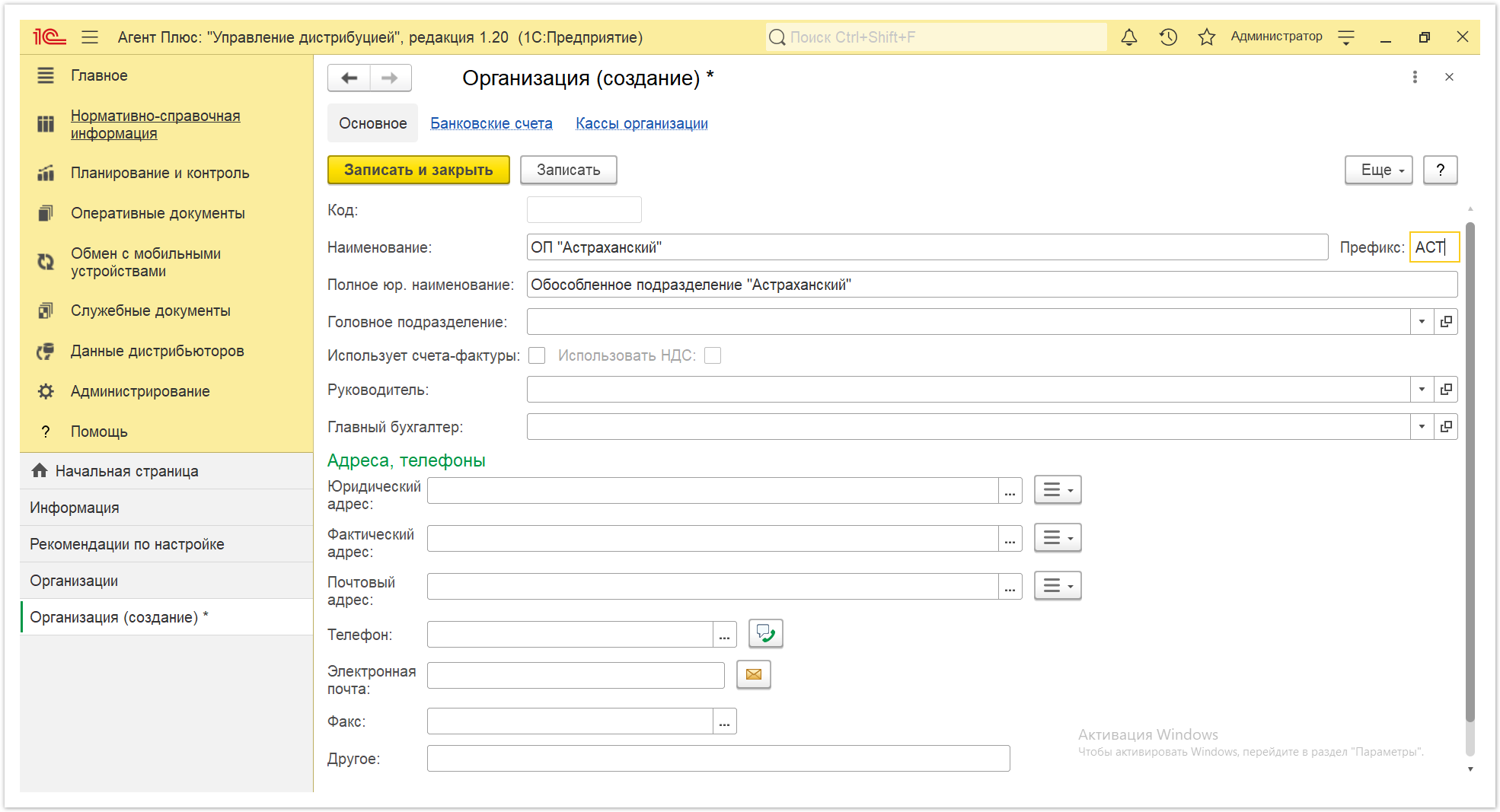Click Записать и закрыть button
Viewport: 1500px width, 812px height.
click(x=419, y=170)
